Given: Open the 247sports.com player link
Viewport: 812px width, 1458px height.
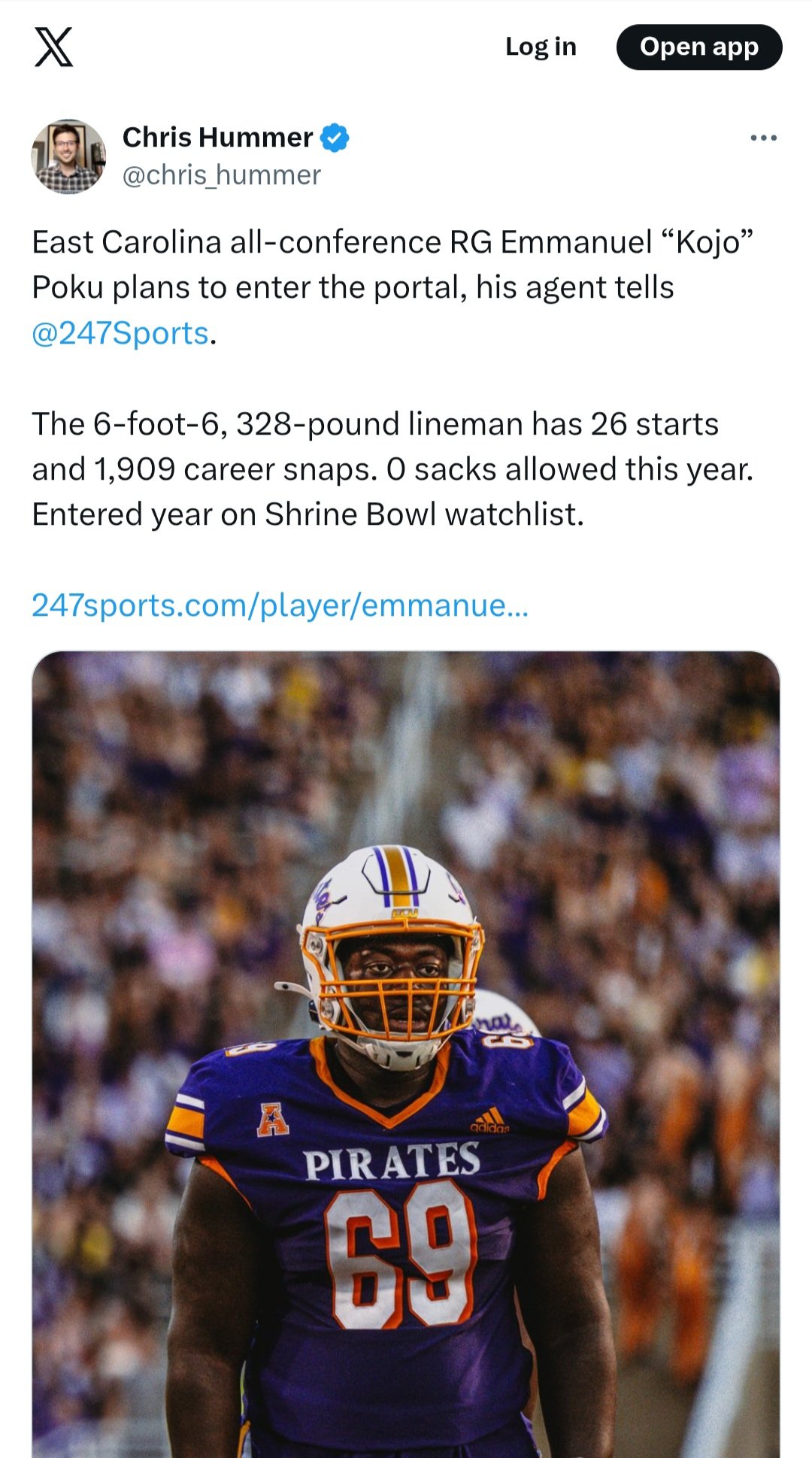Looking at the screenshot, I should (x=280, y=605).
